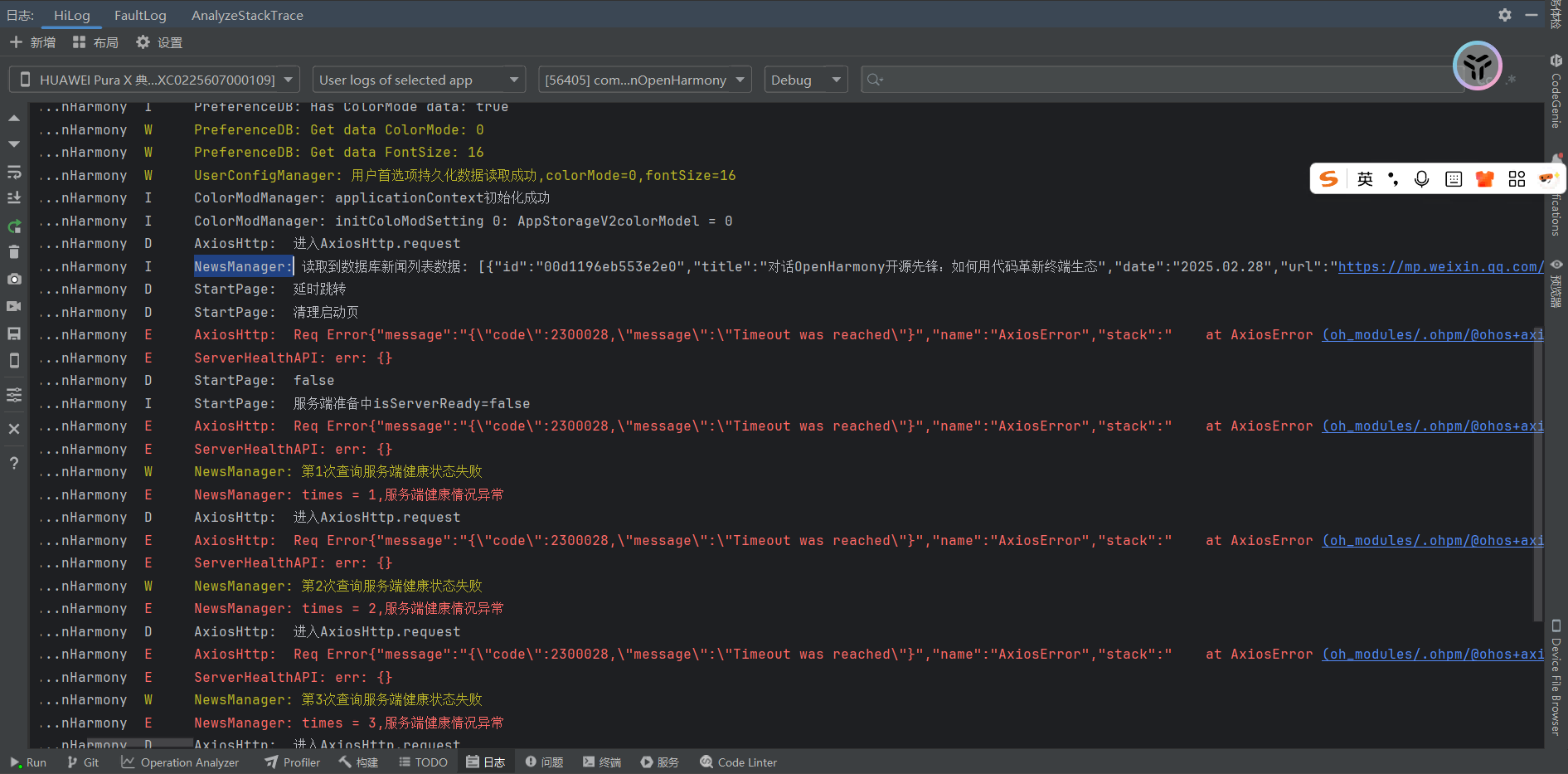Open the mp.weixin.qq.com link in the log

click(1439, 266)
